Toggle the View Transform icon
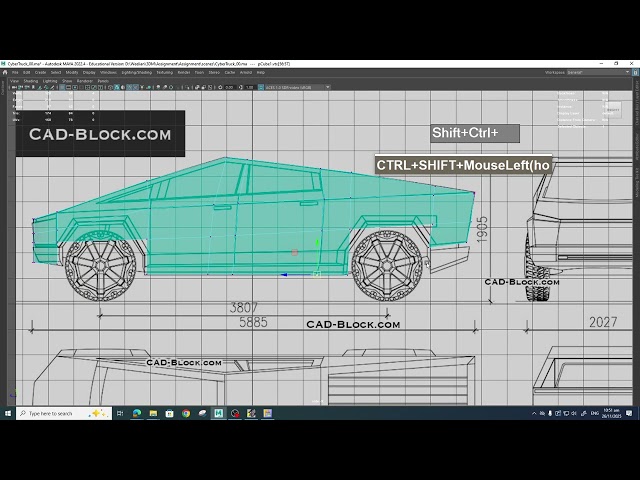This screenshot has height=480, width=640. 260,87
